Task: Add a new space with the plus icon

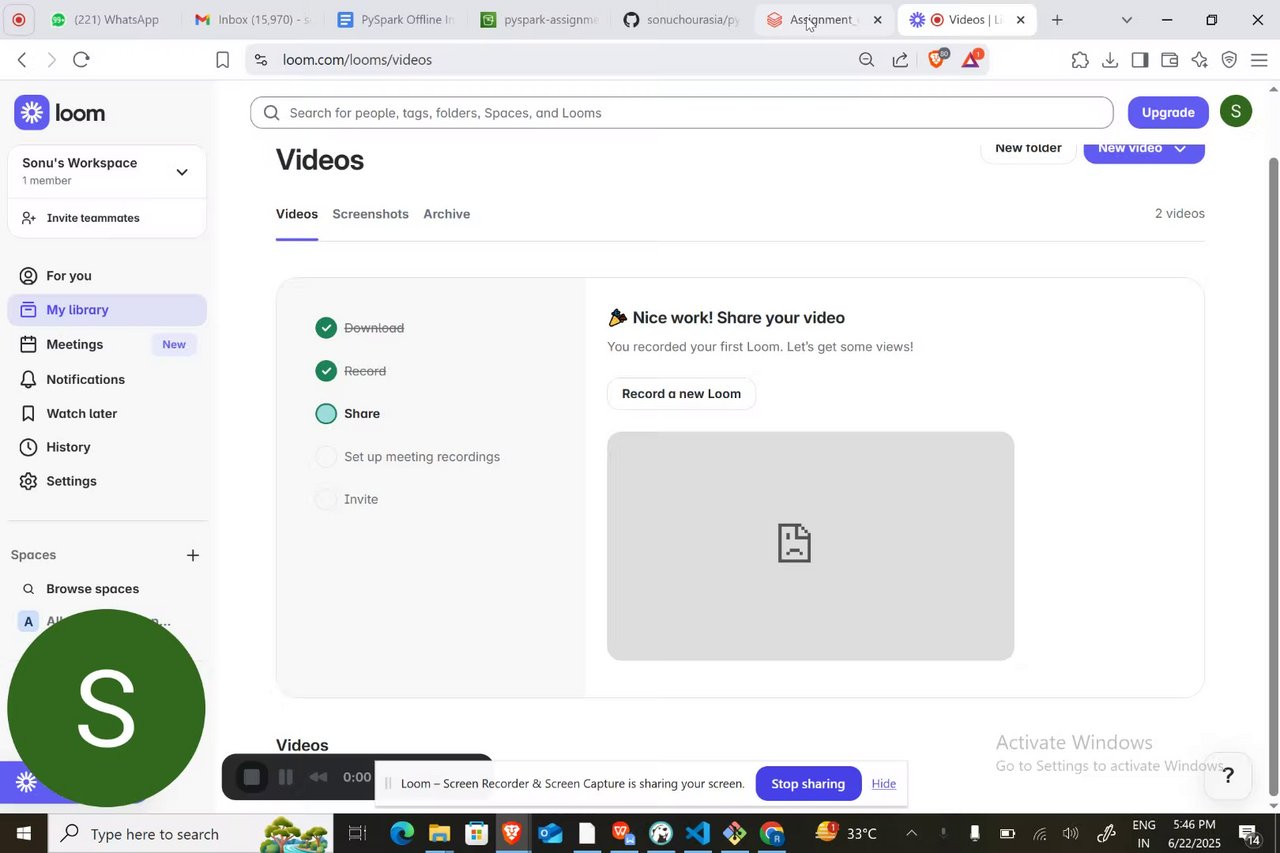Action: (x=193, y=555)
